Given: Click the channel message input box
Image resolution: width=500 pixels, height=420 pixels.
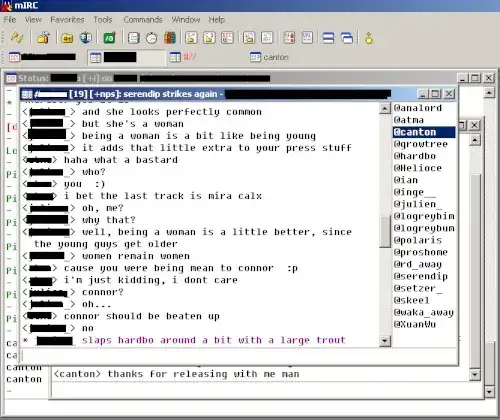Looking at the screenshot, I should 239,356.
